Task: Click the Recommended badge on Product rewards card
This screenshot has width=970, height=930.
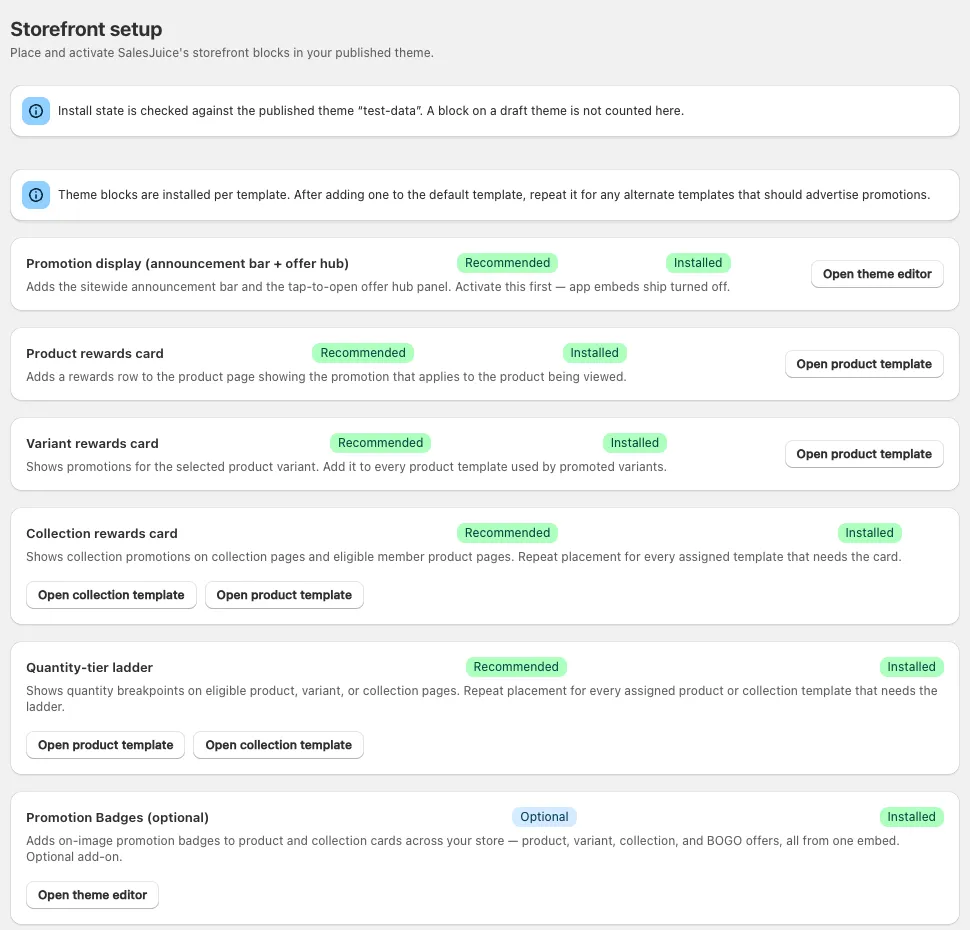Action: pyautogui.click(x=363, y=353)
